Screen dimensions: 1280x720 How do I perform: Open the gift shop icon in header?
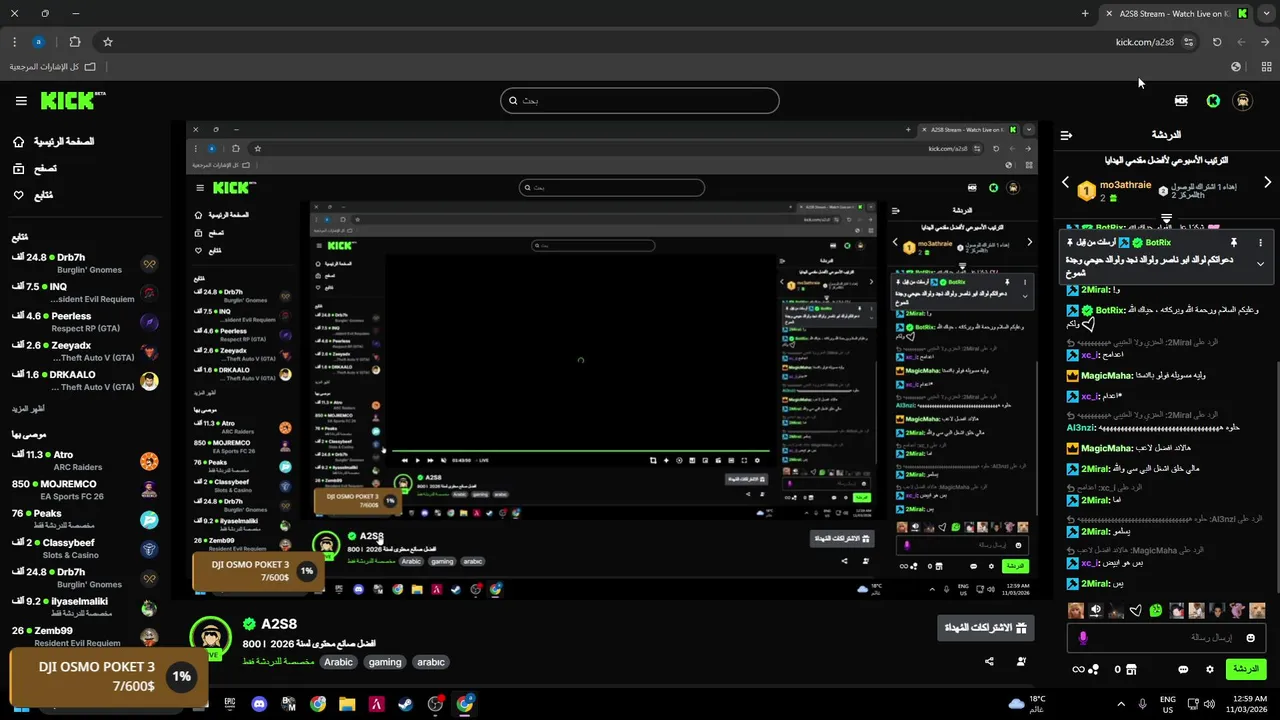[x=1181, y=101]
